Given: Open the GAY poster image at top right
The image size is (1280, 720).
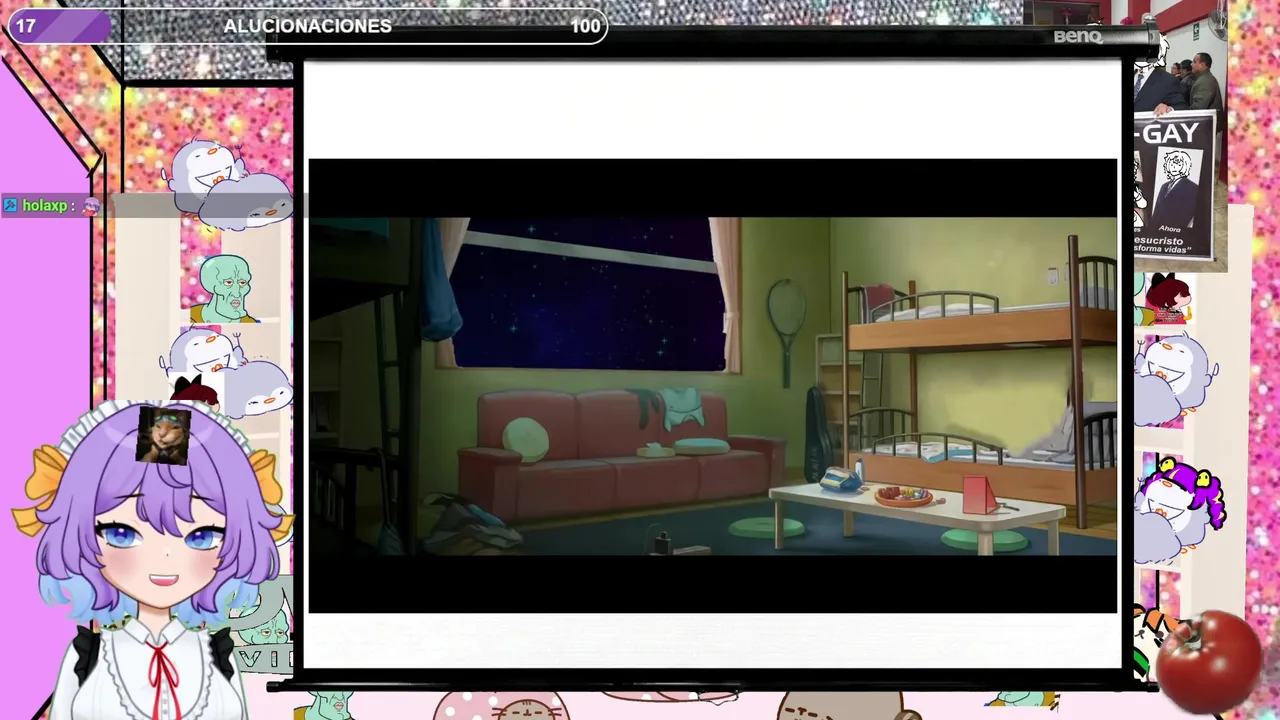Looking at the screenshot, I should pyautogui.click(x=1175, y=185).
